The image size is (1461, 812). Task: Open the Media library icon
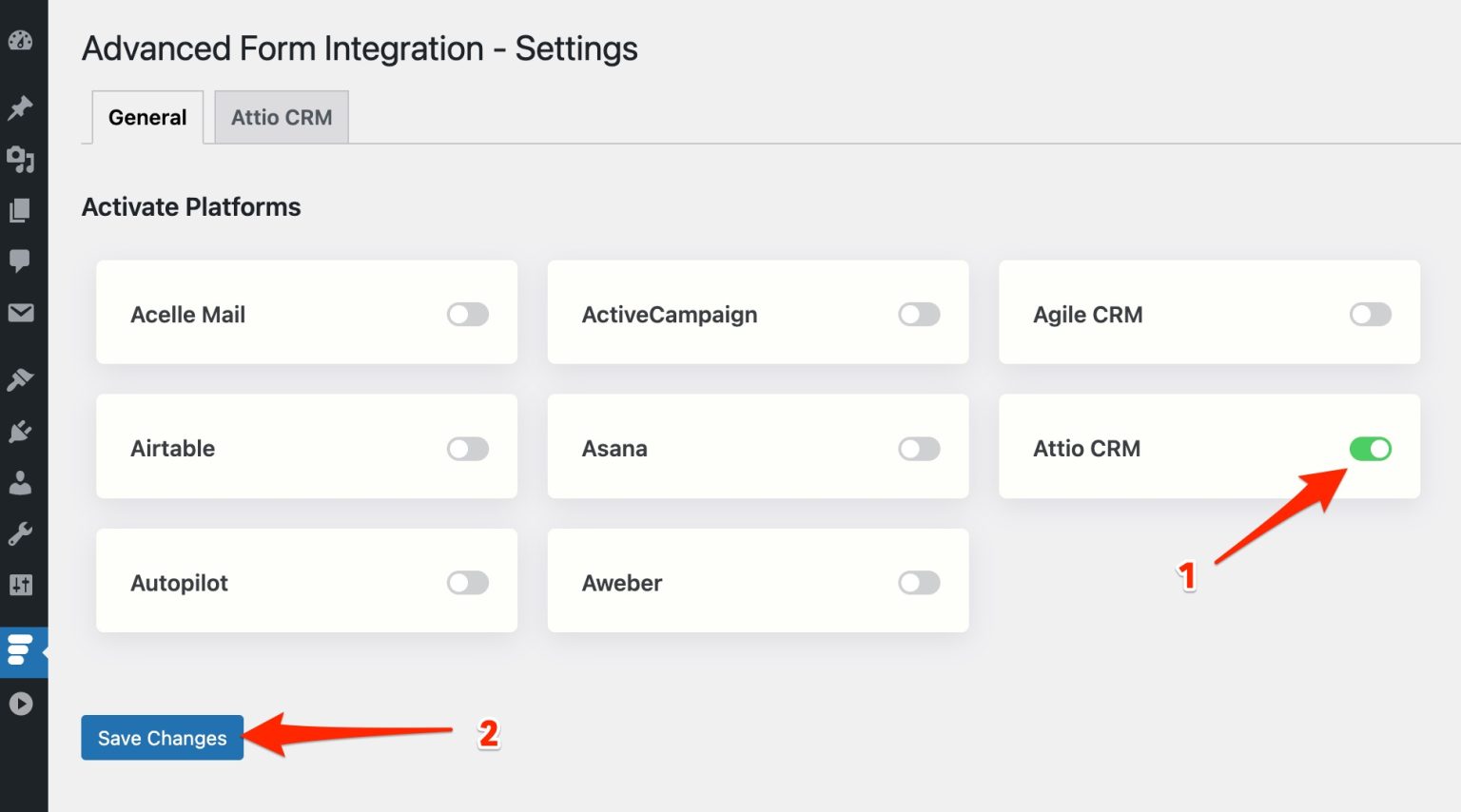coord(22,160)
